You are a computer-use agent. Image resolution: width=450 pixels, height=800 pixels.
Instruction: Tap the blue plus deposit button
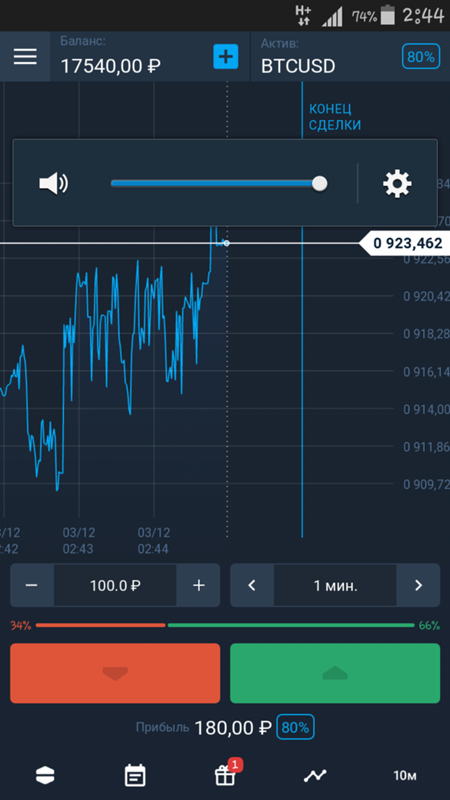tap(226, 56)
